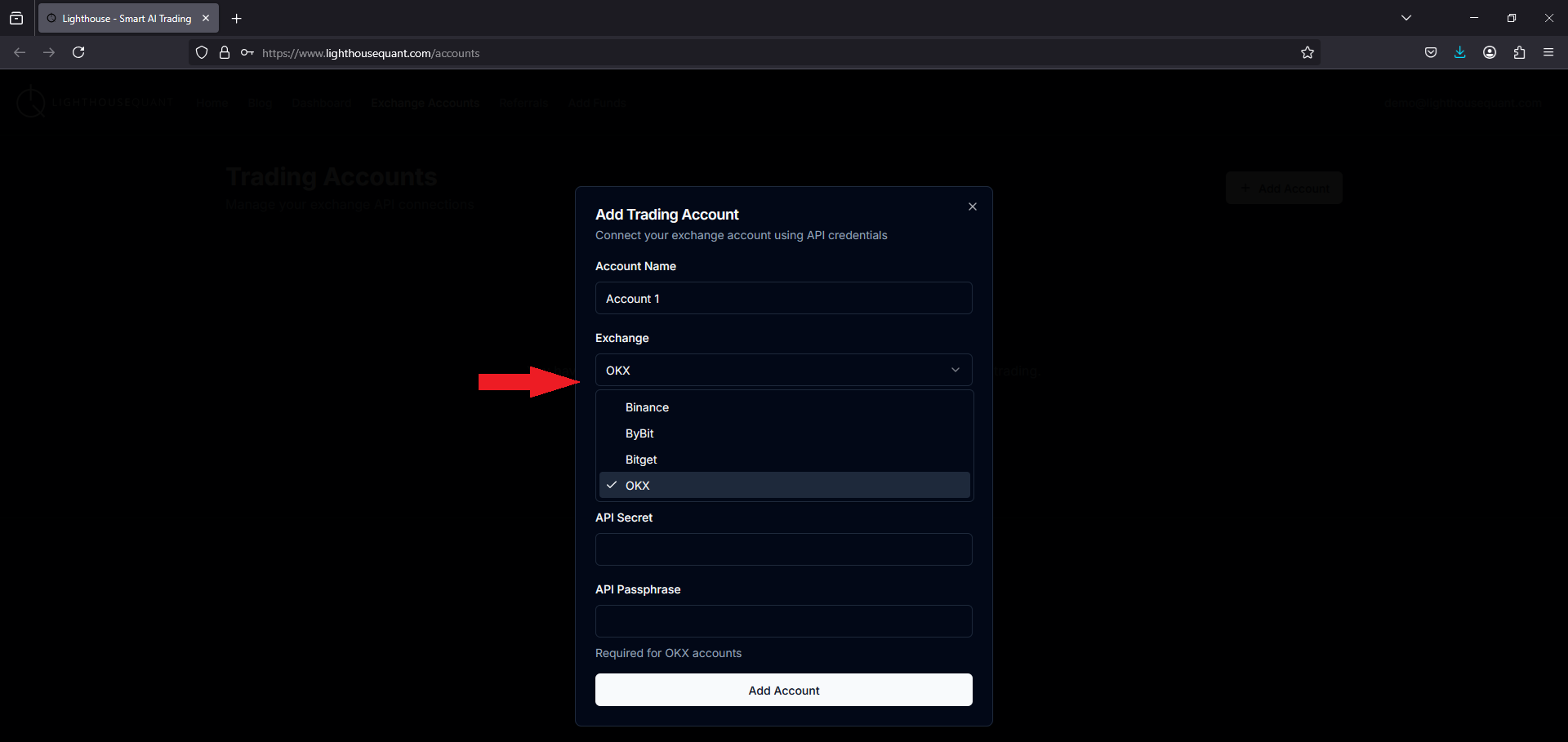Image resolution: width=1568 pixels, height=742 pixels.
Task: Reload the page
Action: tap(78, 52)
